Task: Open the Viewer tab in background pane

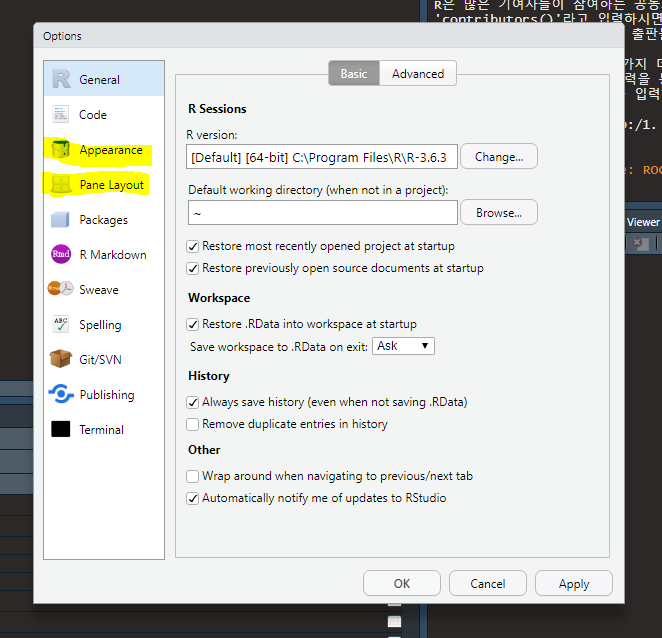Action: tap(643, 222)
